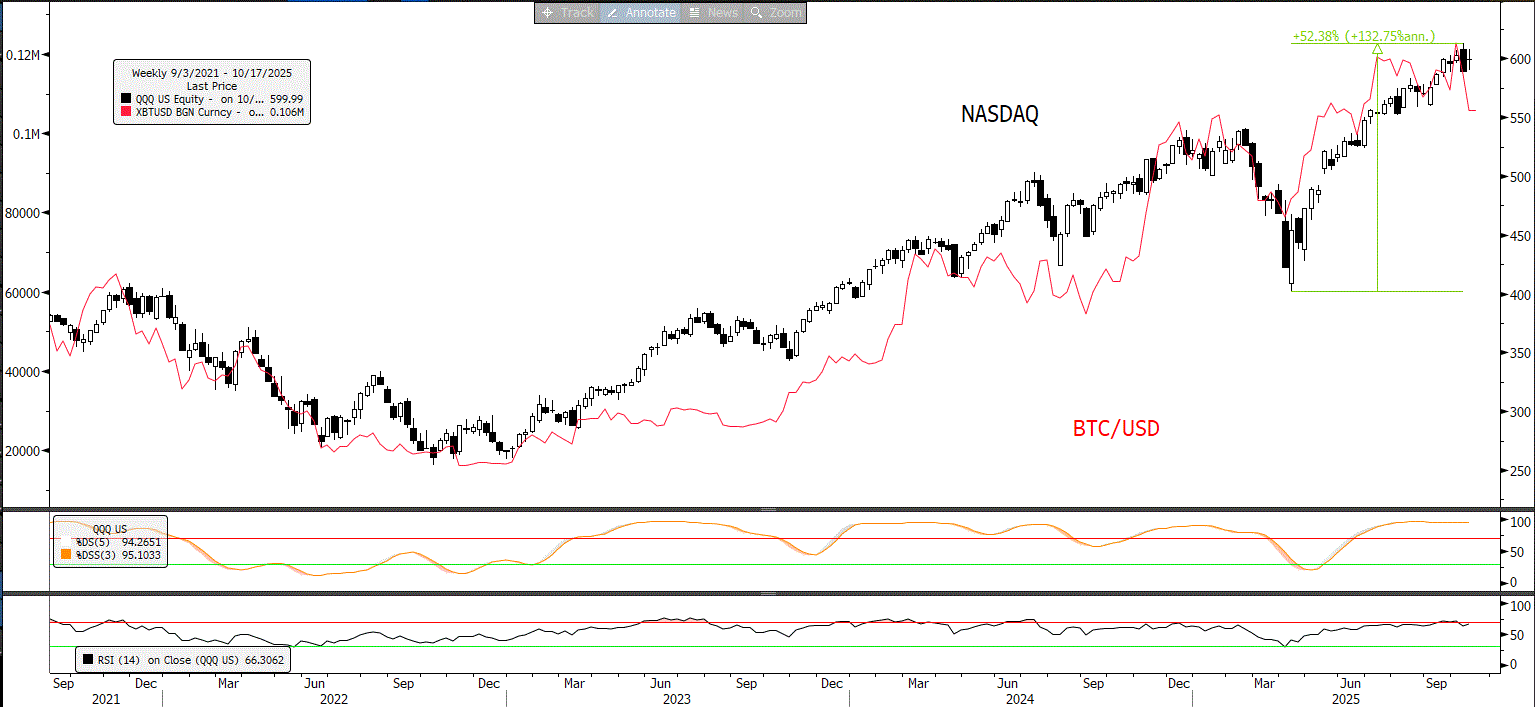Select the Annotate pencil icon
This screenshot has width=1535, height=707.
[611, 13]
